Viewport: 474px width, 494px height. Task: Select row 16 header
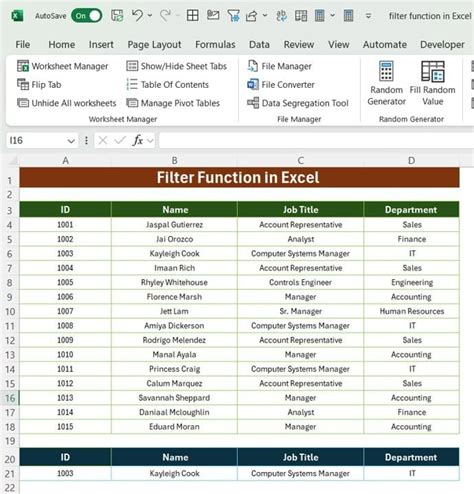point(10,398)
